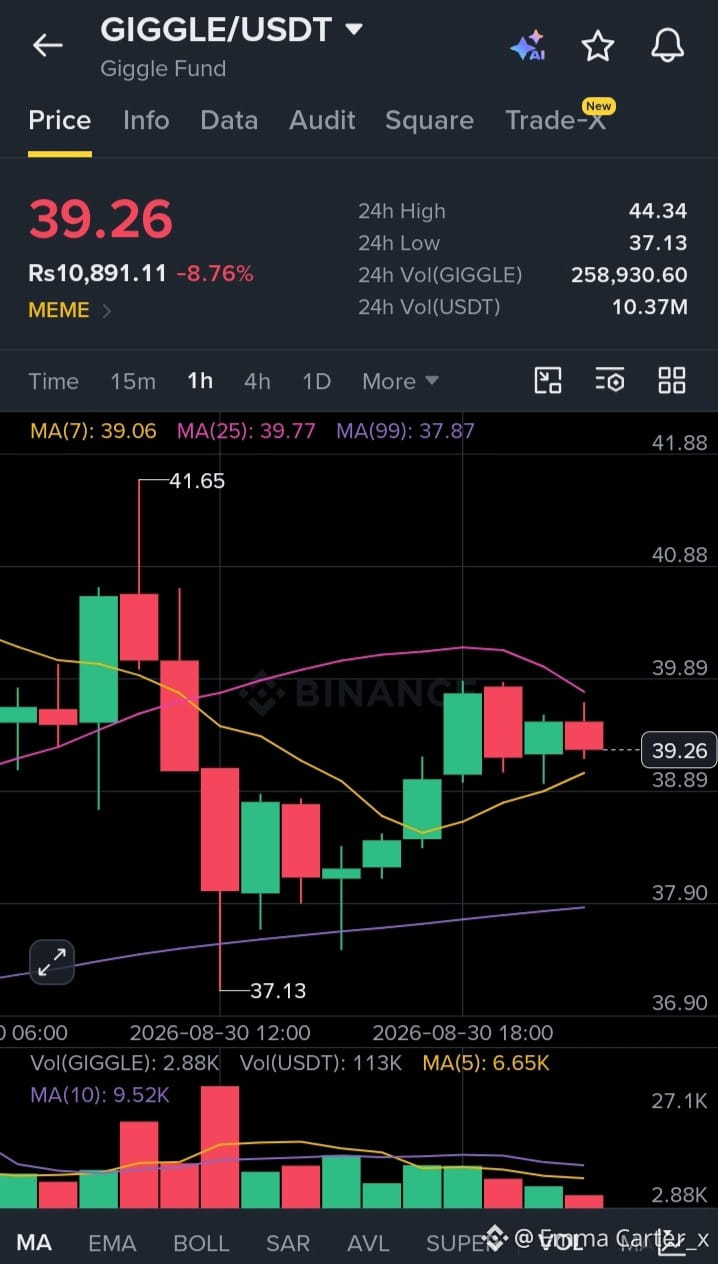This screenshot has height=1264, width=718.
Task: Tap the MA(5): 6.65K volume label
Action: [x=486, y=1063]
